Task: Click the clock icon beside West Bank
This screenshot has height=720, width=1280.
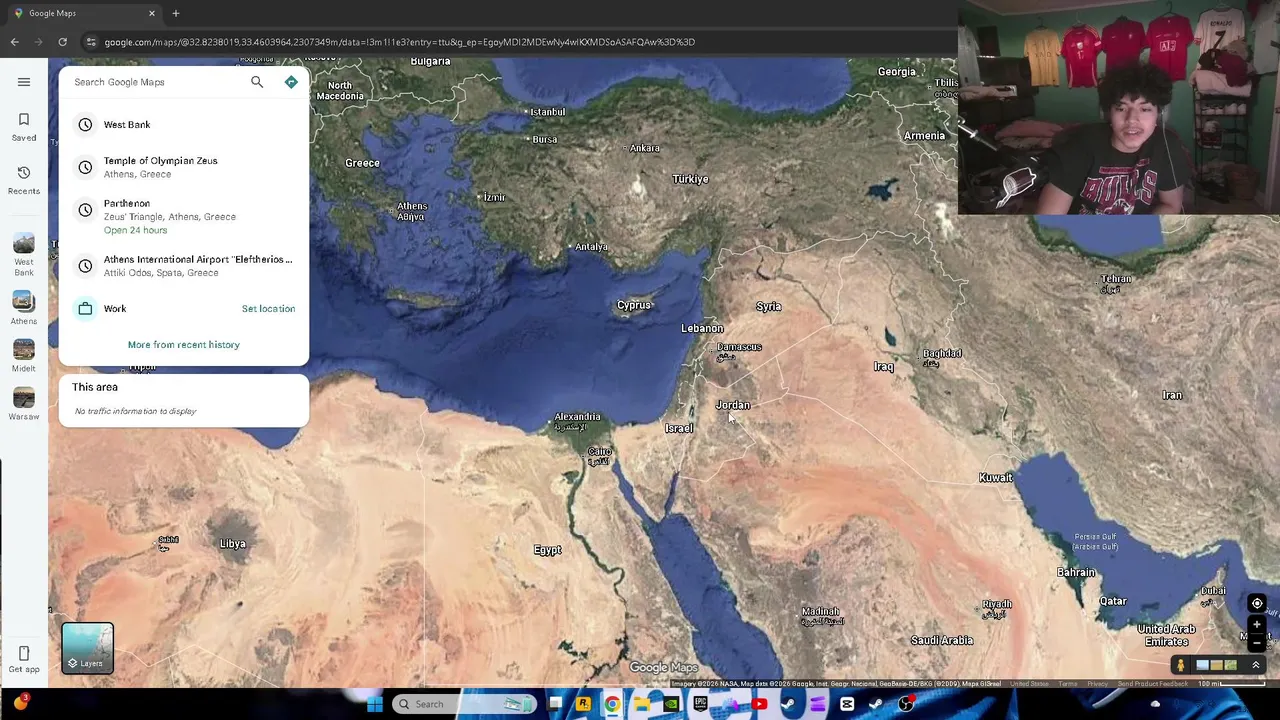Action: [85, 125]
